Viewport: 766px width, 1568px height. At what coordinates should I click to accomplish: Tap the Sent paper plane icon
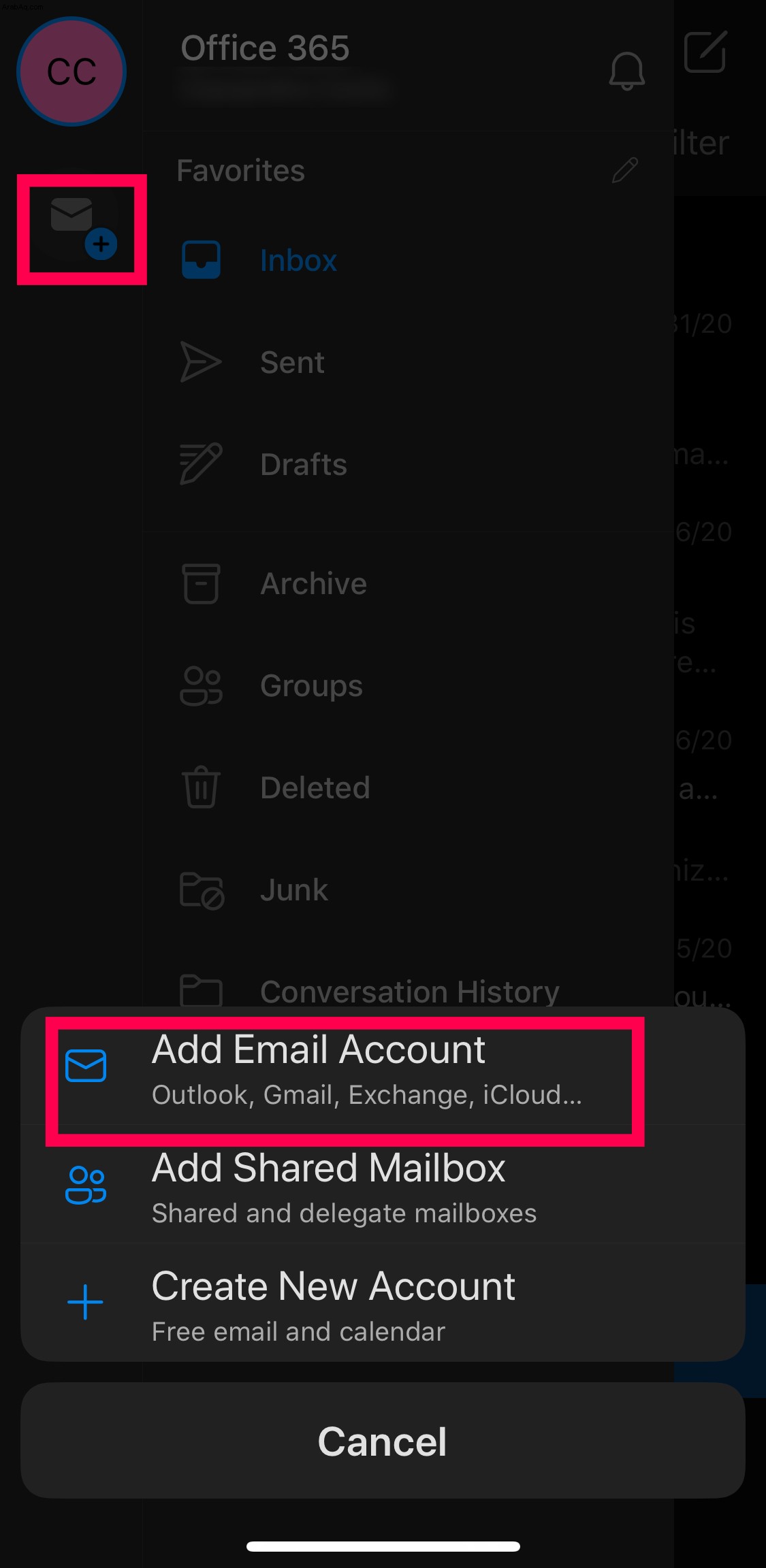click(201, 362)
